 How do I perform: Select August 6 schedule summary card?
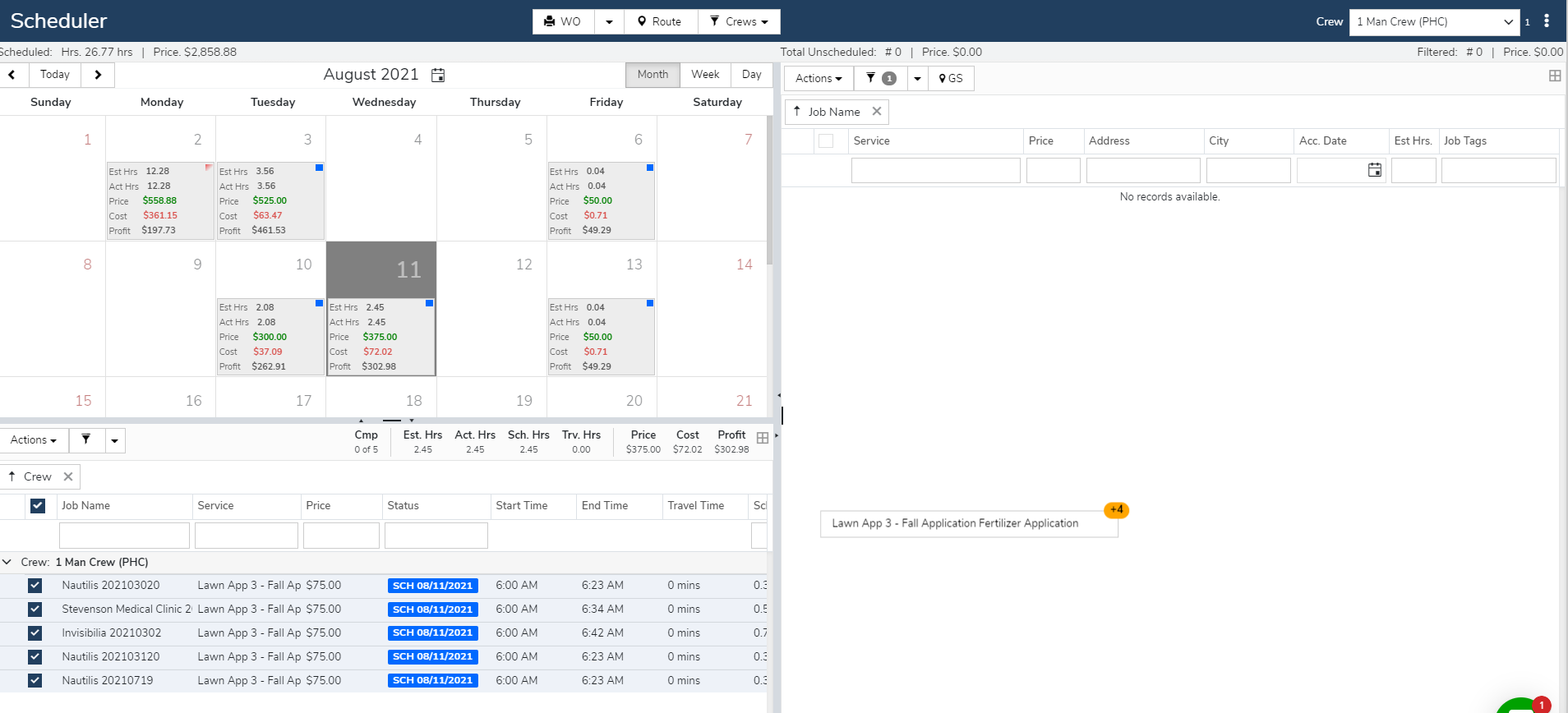pyautogui.click(x=601, y=200)
